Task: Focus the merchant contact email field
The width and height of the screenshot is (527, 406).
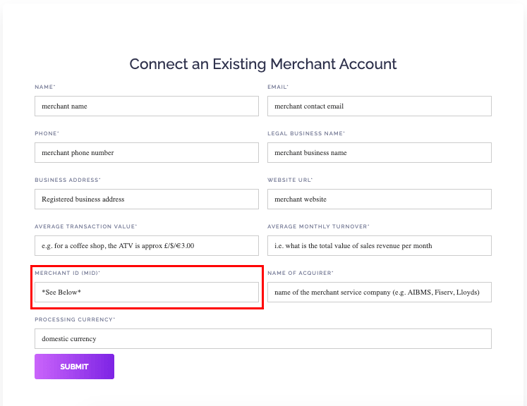Action: coord(379,106)
